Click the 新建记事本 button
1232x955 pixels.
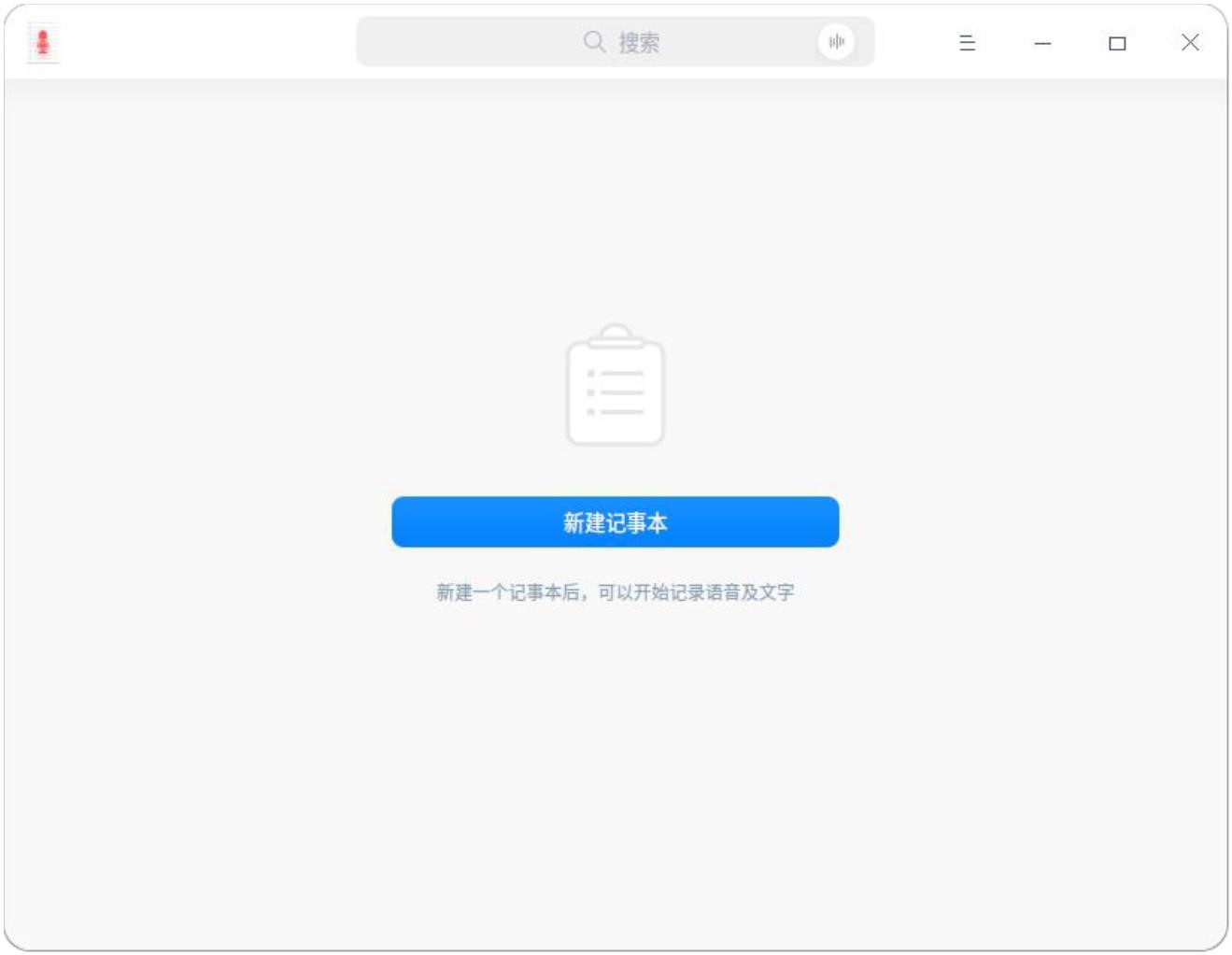(615, 522)
